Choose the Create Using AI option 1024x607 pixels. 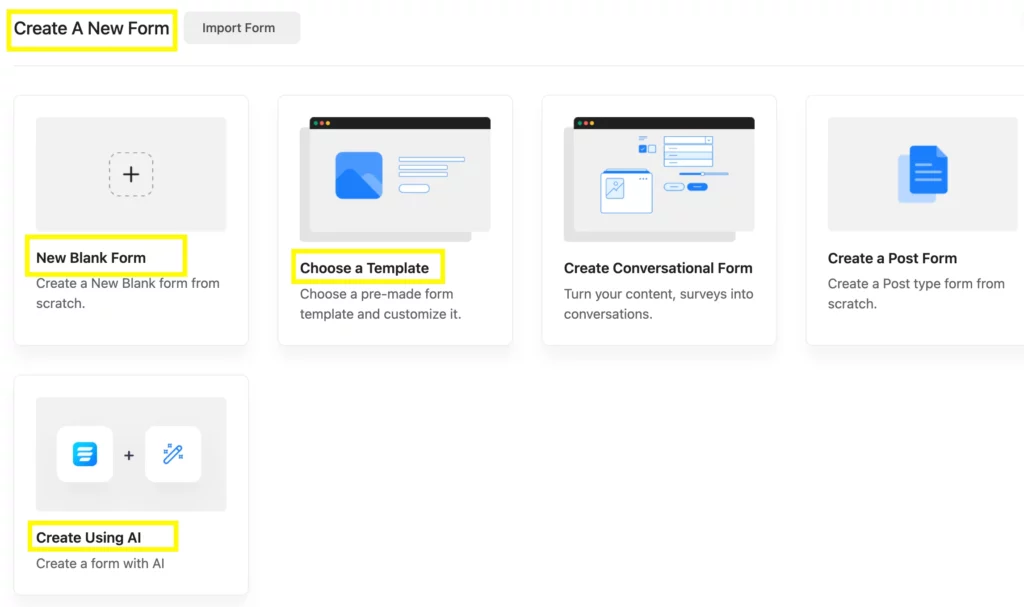(89, 538)
